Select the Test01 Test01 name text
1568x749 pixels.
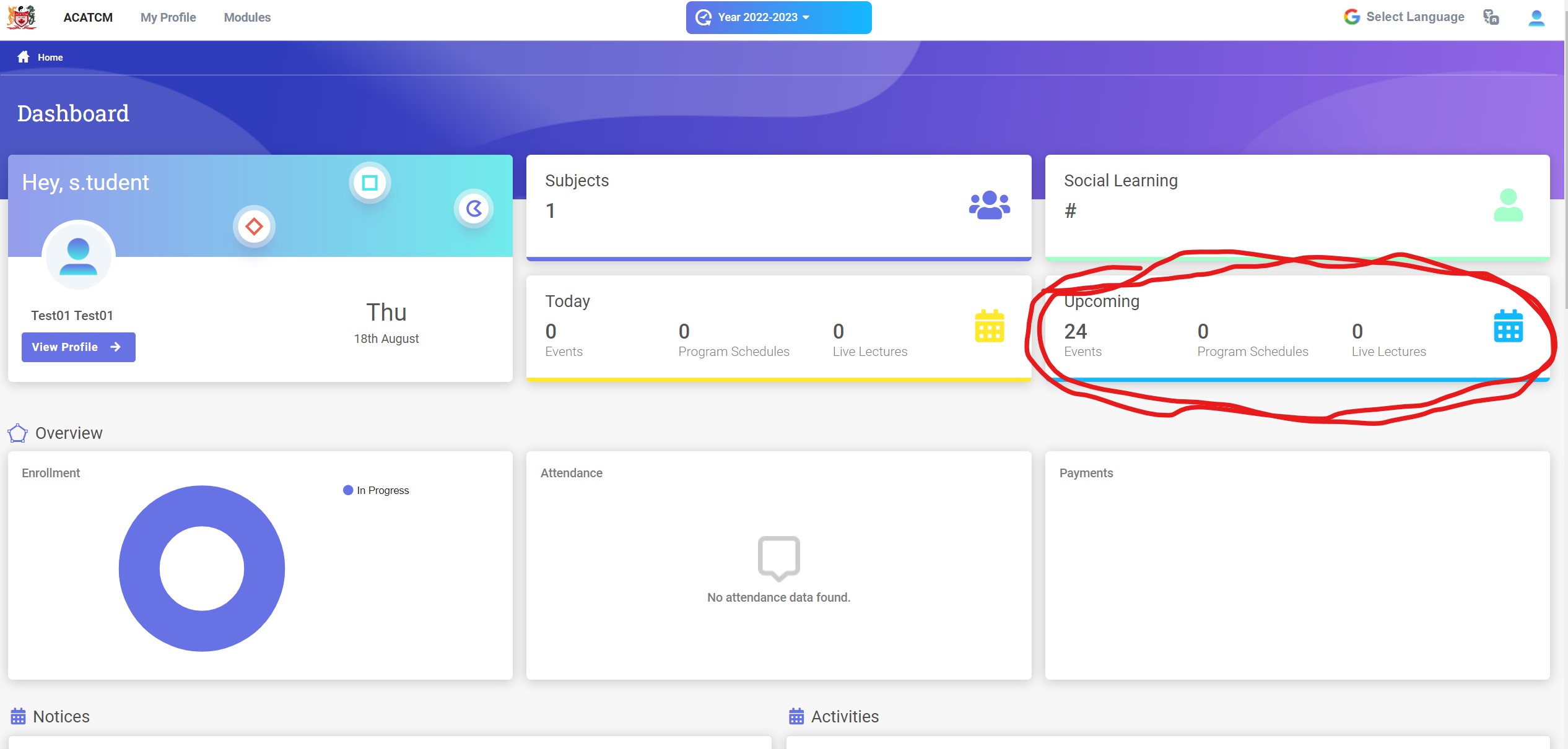[72, 316]
